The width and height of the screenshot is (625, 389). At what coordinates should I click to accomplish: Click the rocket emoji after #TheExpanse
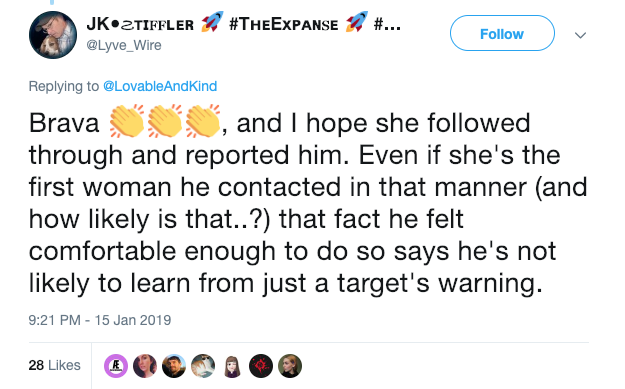tap(357, 22)
